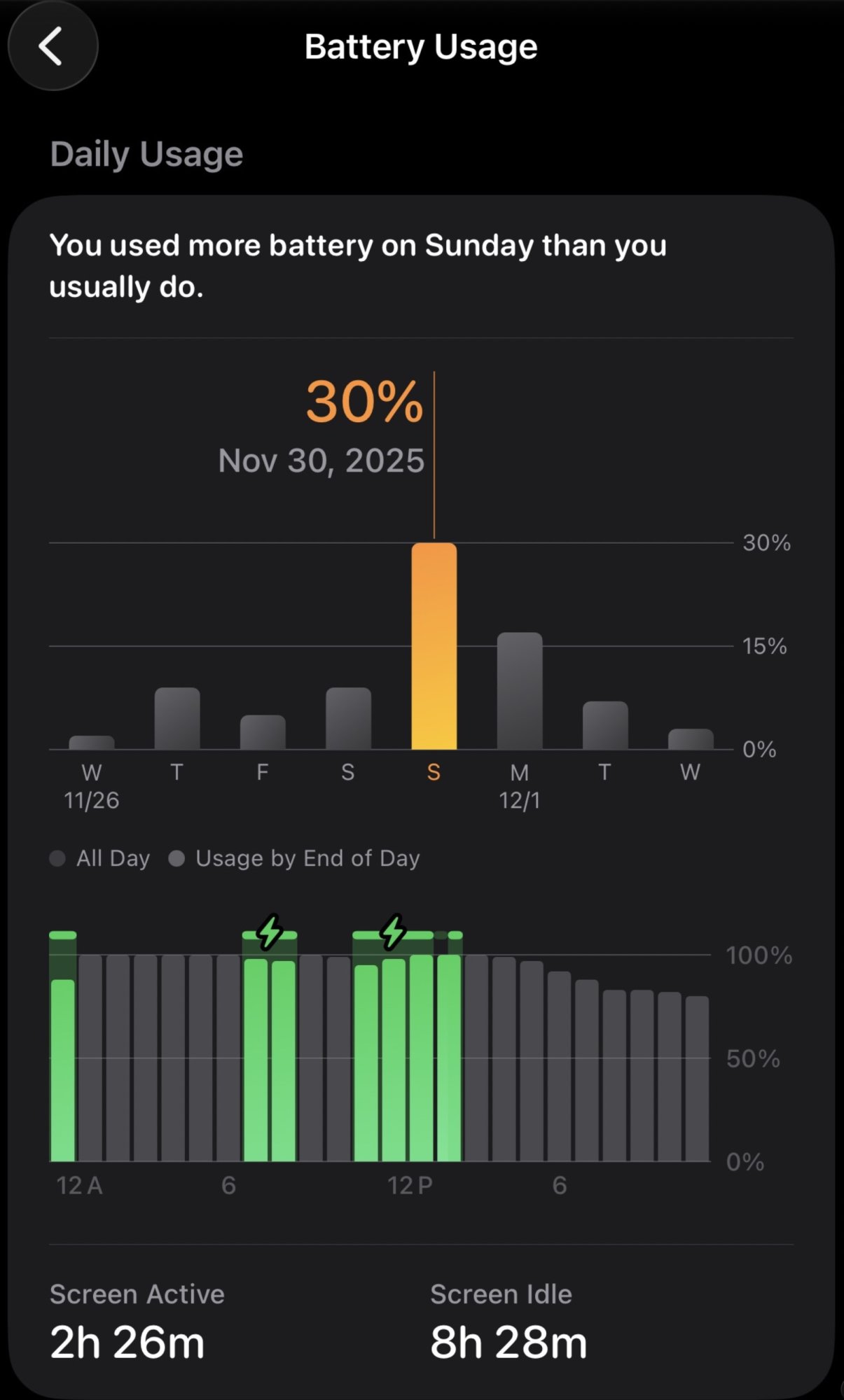Screen dimensions: 844x1400
Task: Select the last Wednesday usage bar
Action: click(x=691, y=739)
